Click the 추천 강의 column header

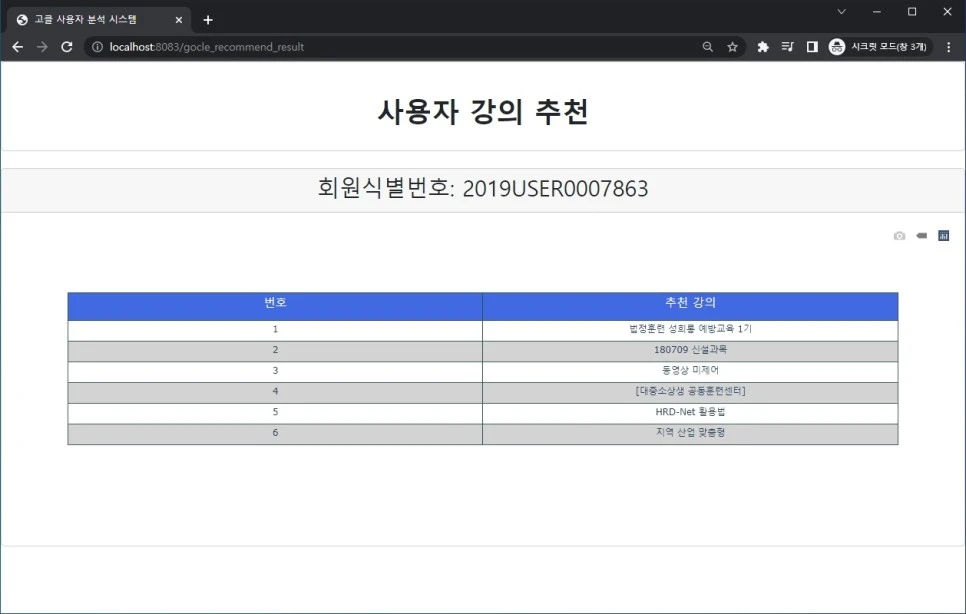(690, 306)
